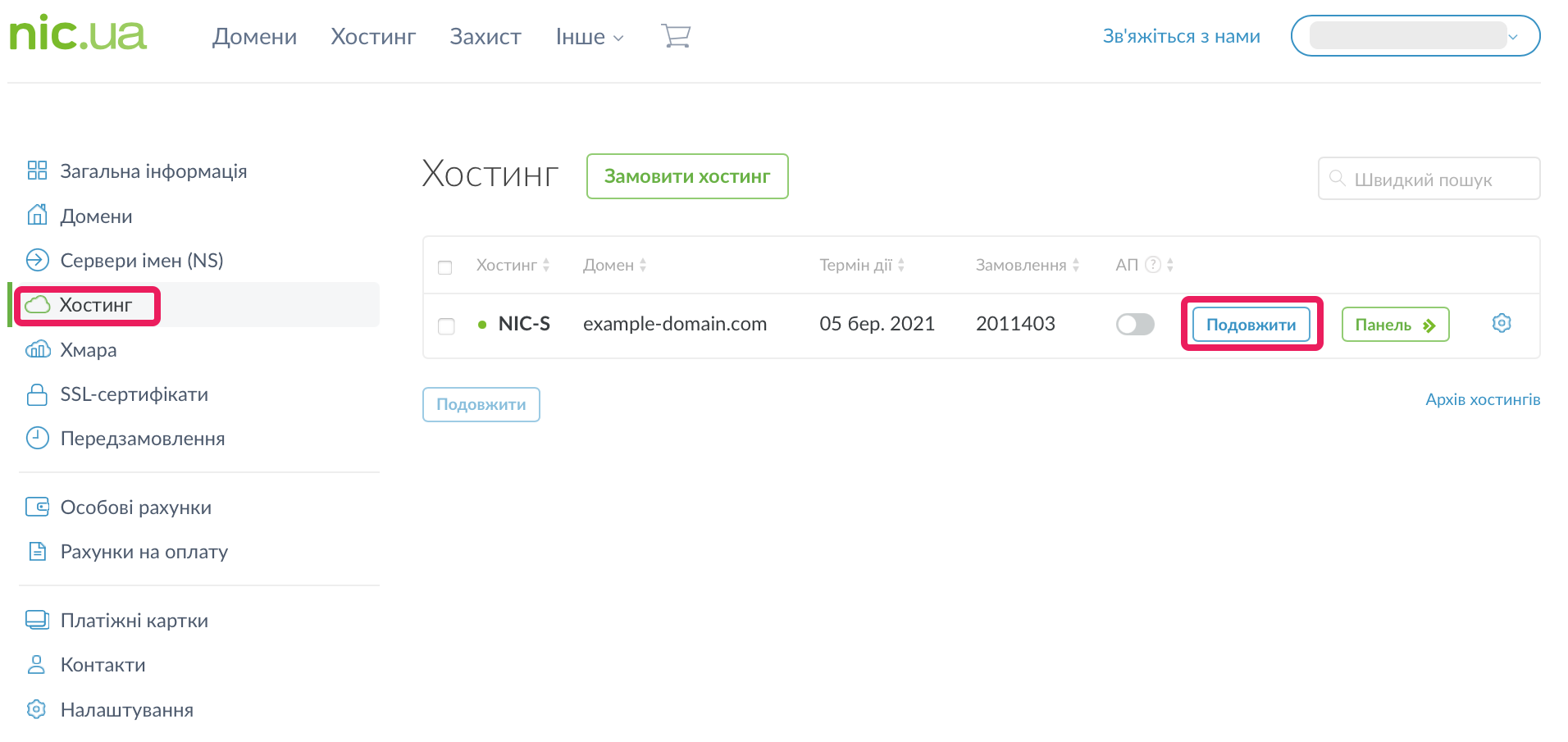Image resolution: width=1568 pixels, height=742 pixels.
Task: Click the nic.ua logo
Action: pyautogui.click(x=78, y=34)
